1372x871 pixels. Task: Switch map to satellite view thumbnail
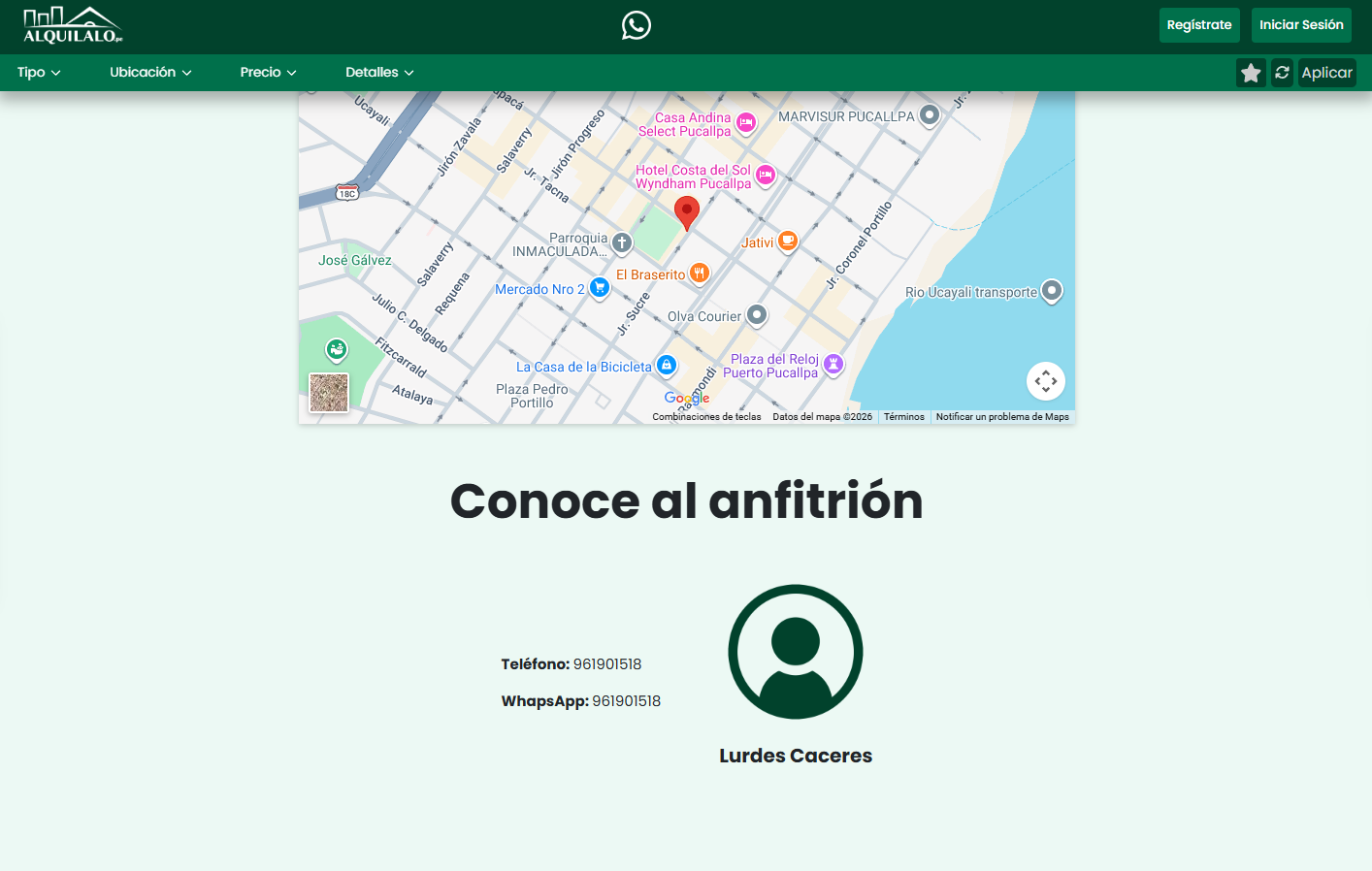pos(329,393)
